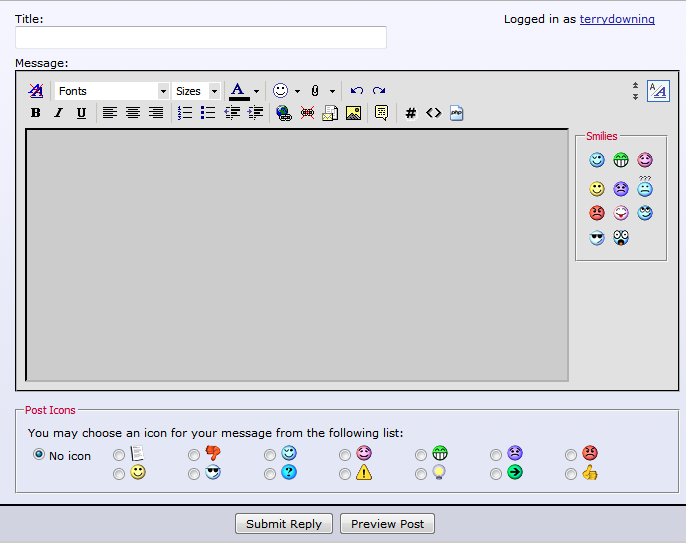Increase editor size with the down arrows

[635, 97]
